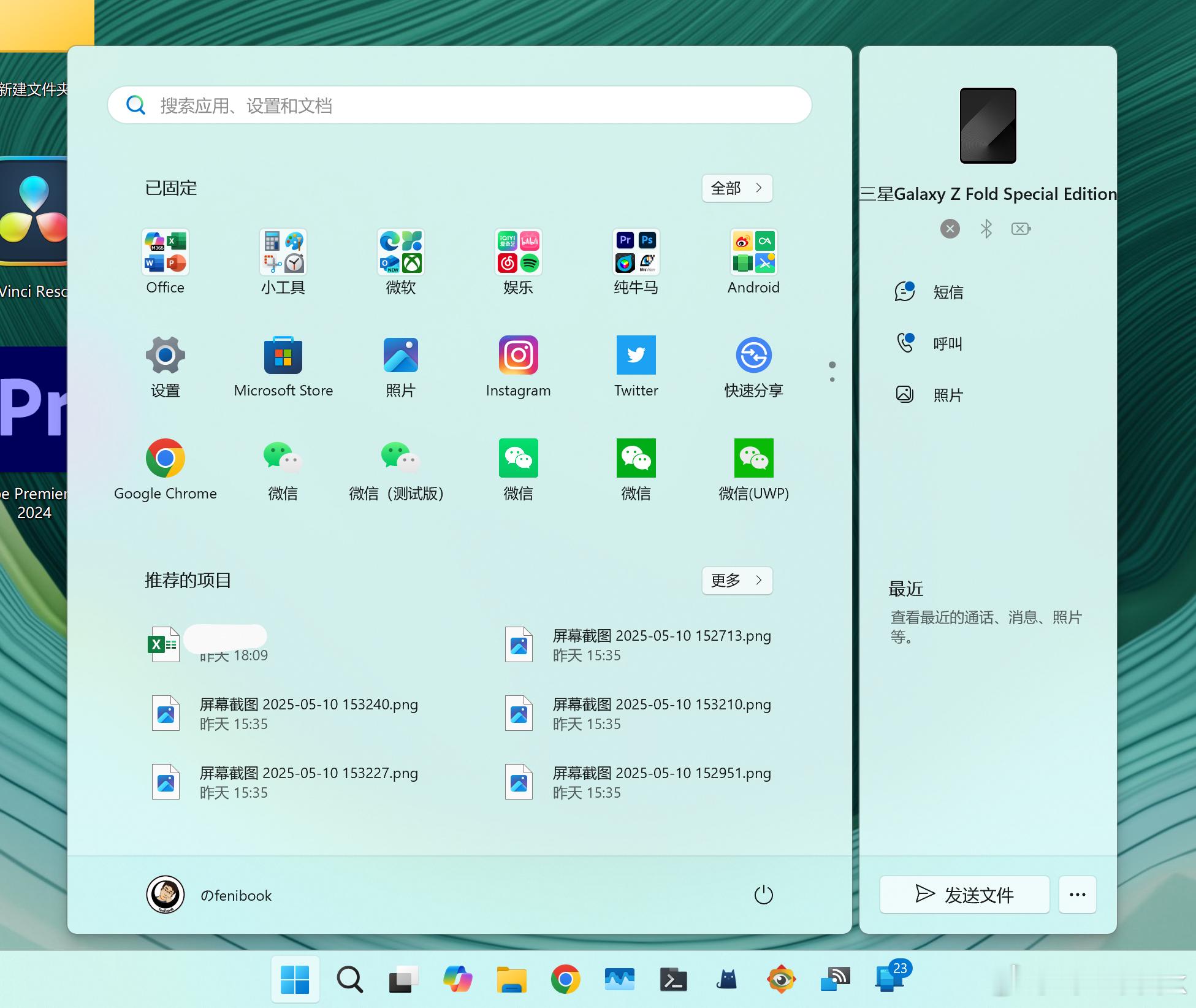Click the 发送文件 button

(964, 895)
